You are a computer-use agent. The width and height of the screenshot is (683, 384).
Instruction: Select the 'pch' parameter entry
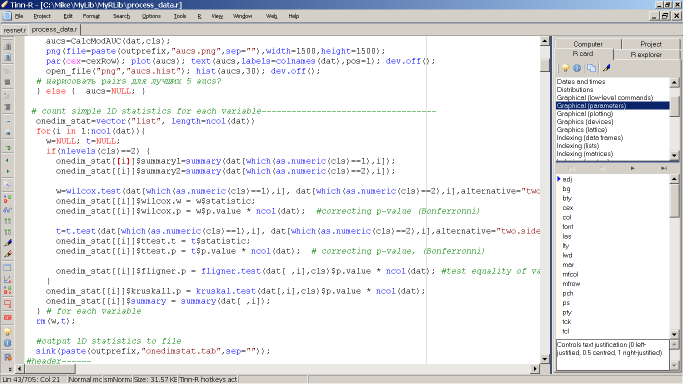pyautogui.click(x=568, y=293)
